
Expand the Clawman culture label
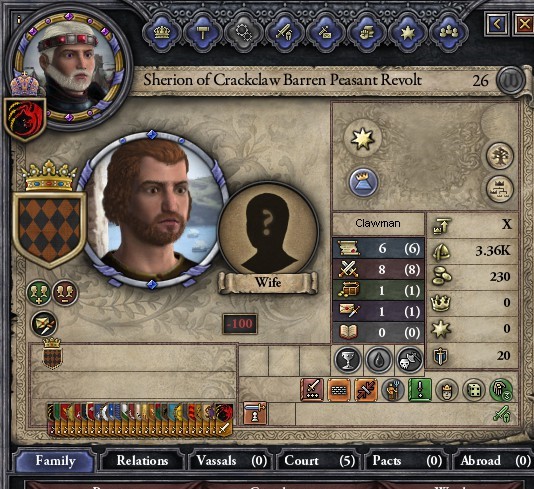tap(378, 223)
